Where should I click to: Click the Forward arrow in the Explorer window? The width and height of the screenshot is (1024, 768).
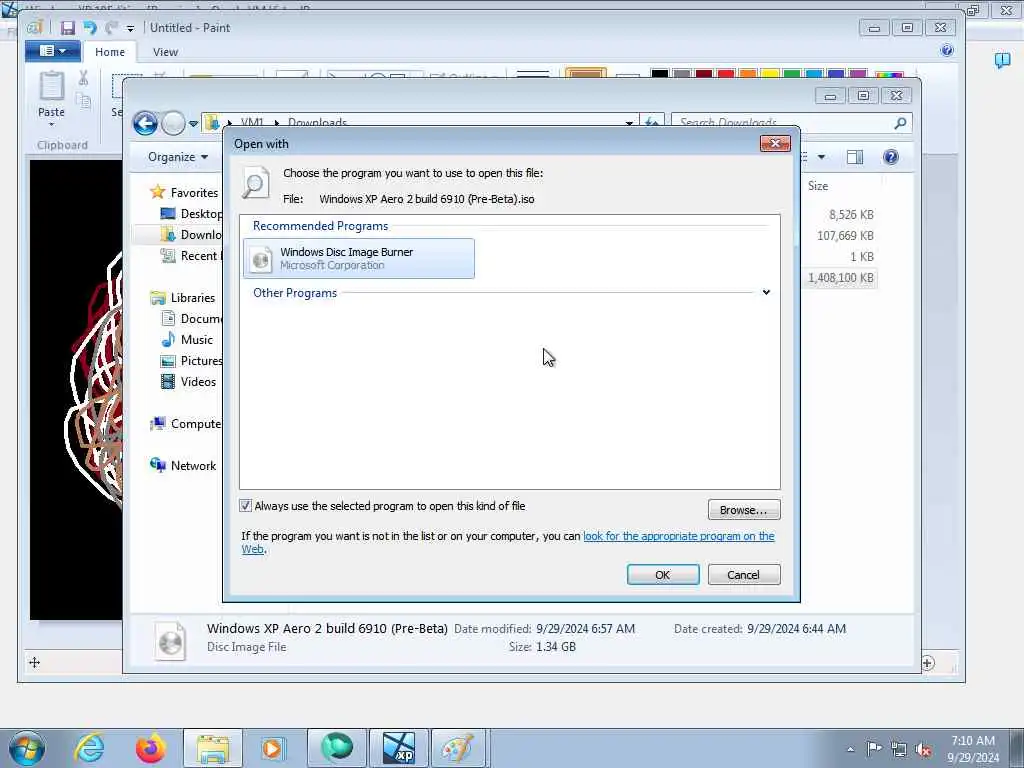tap(173, 123)
